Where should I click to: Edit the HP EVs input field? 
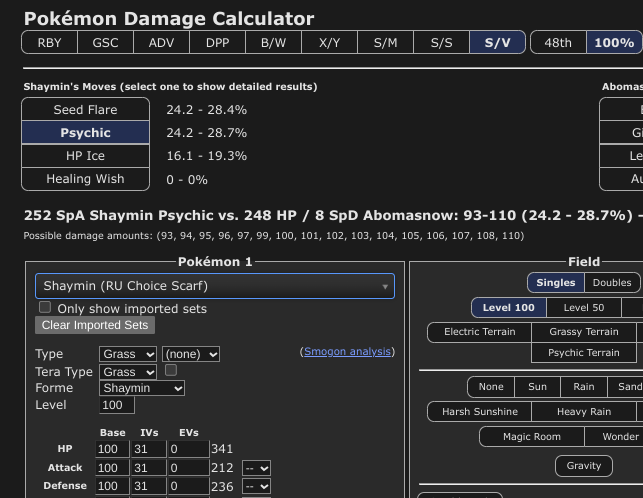coord(189,449)
